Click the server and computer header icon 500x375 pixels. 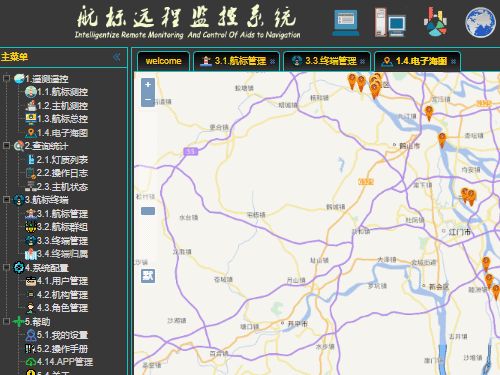click(390, 22)
